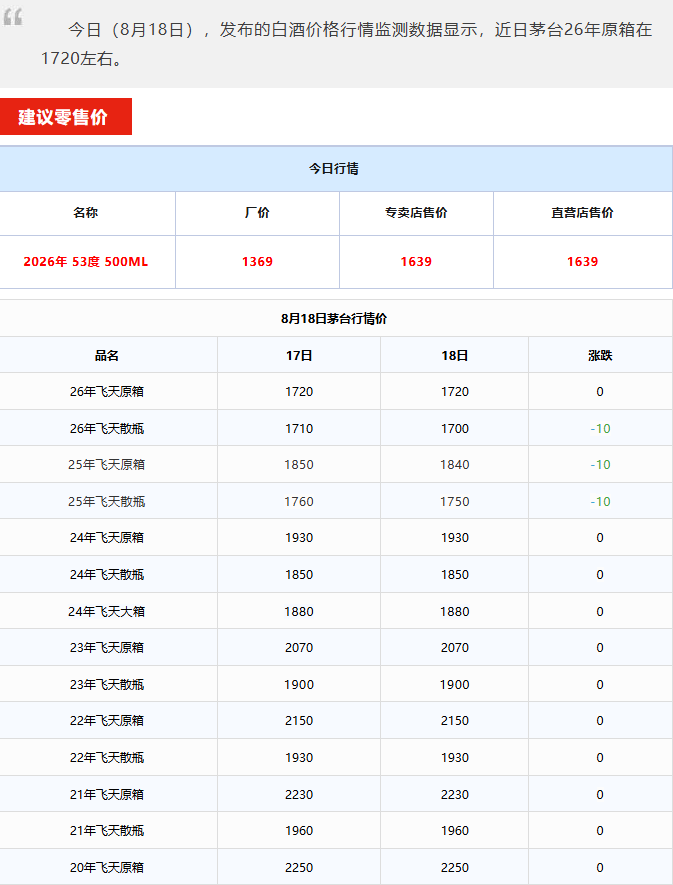Select the 24年飞天大箱 row name
673x885 pixels.
click(x=107, y=612)
